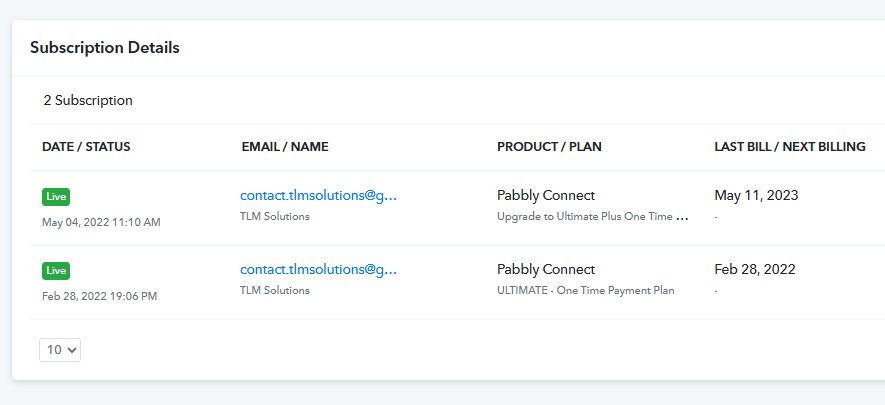Click the EMAIL / NAME column header
Screen dimensions: 885x405
[x=285, y=147]
